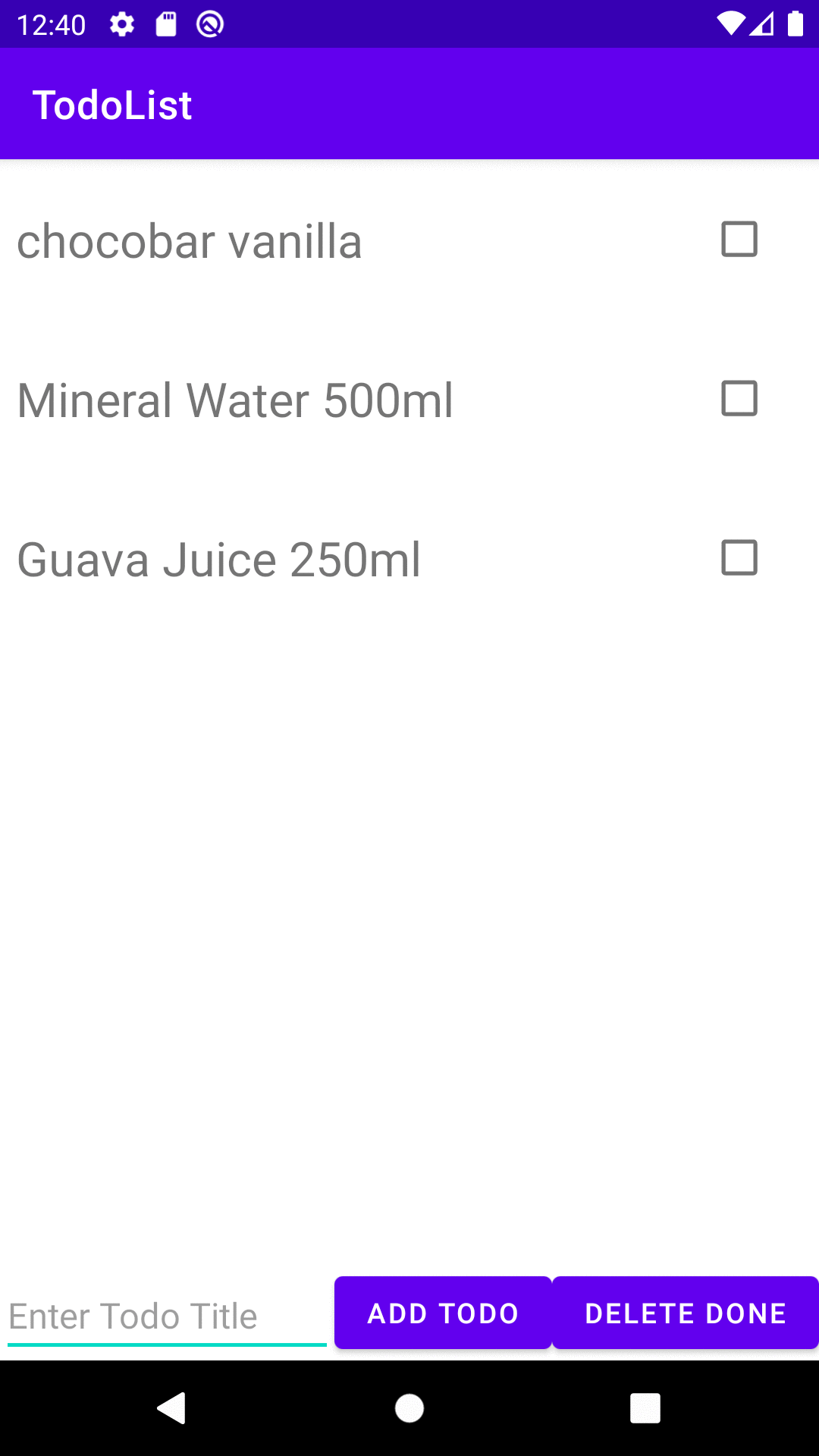Select the Mineral Water 500ml item text
The width and height of the screenshot is (819, 1456).
tap(235, 400)
